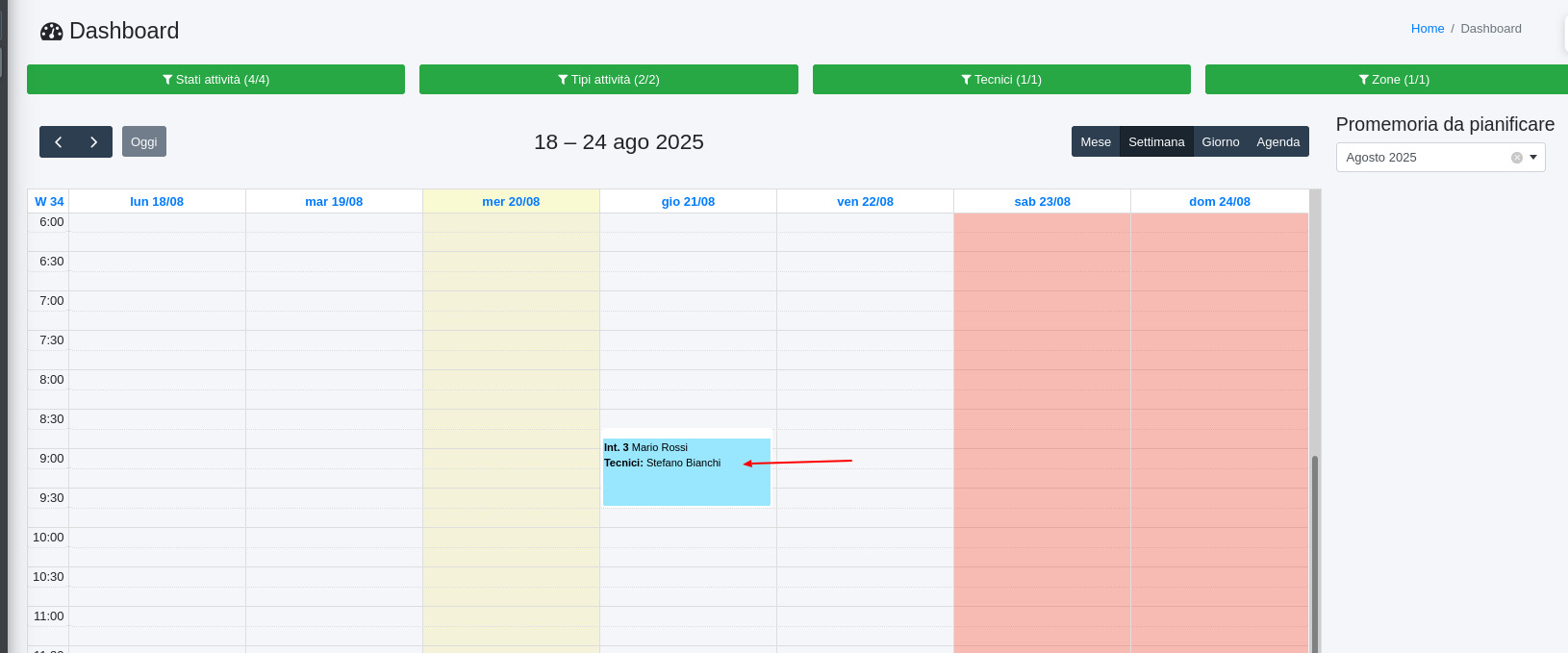Open week number W 34
1568x653 pixels.
coord(49,202)
